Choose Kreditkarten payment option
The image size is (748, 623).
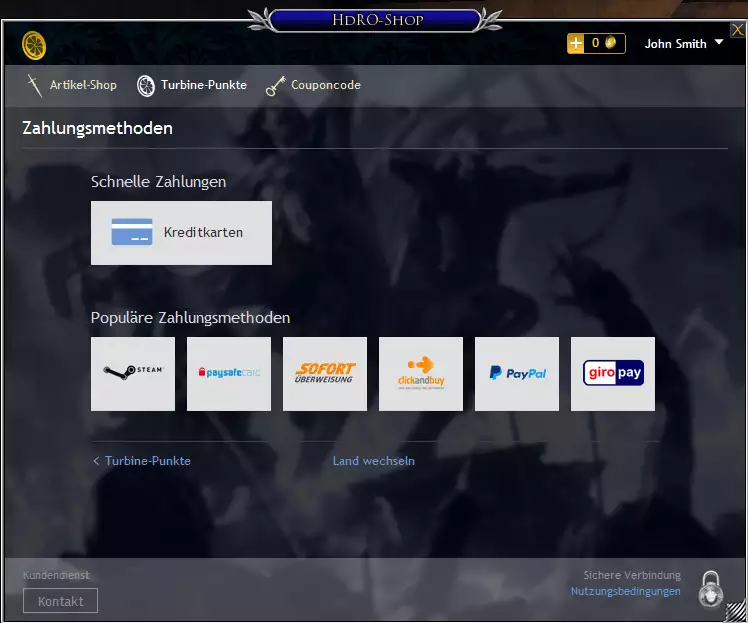pos(181,233)
